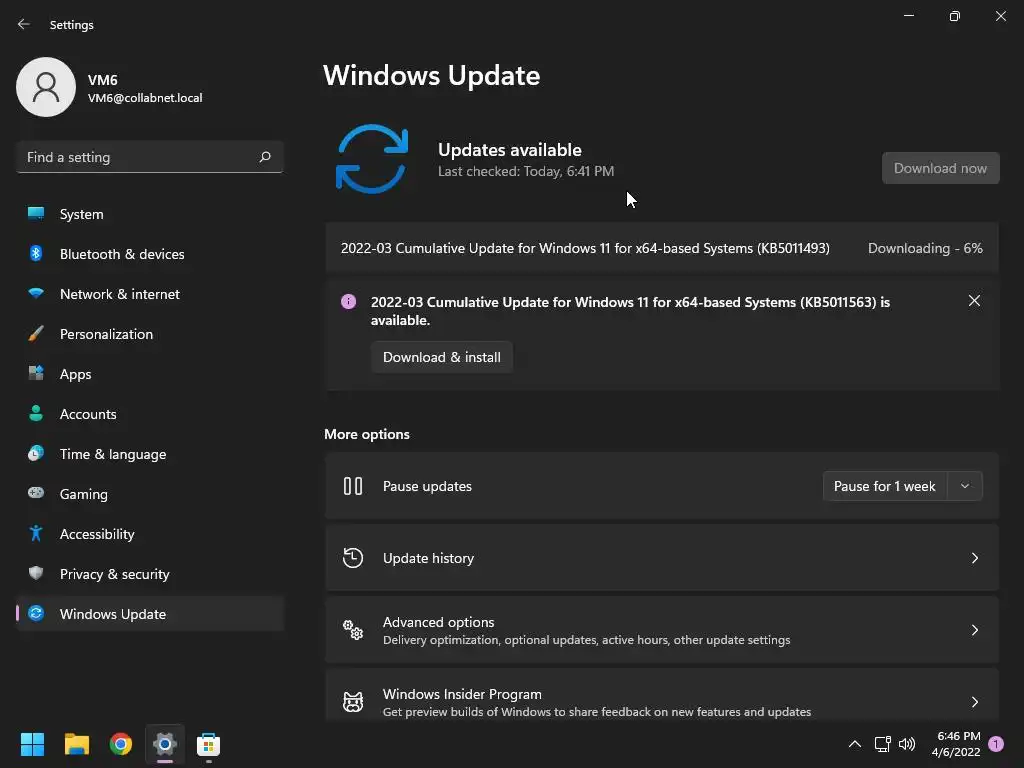Click the Pause for 1 week button
Screen dimensions: 1024x768
[x=885, y=486]
